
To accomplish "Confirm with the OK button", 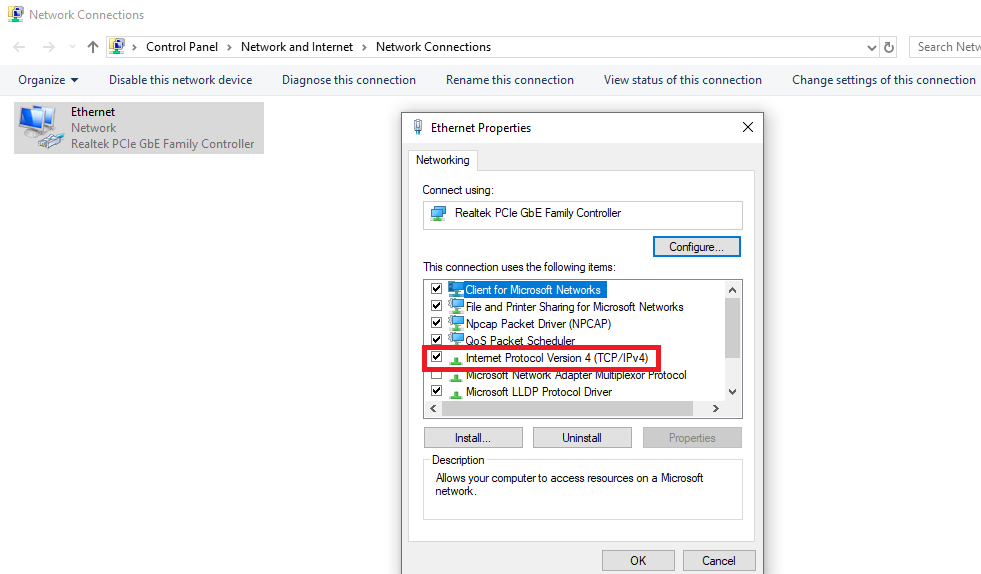I will 638,560.
